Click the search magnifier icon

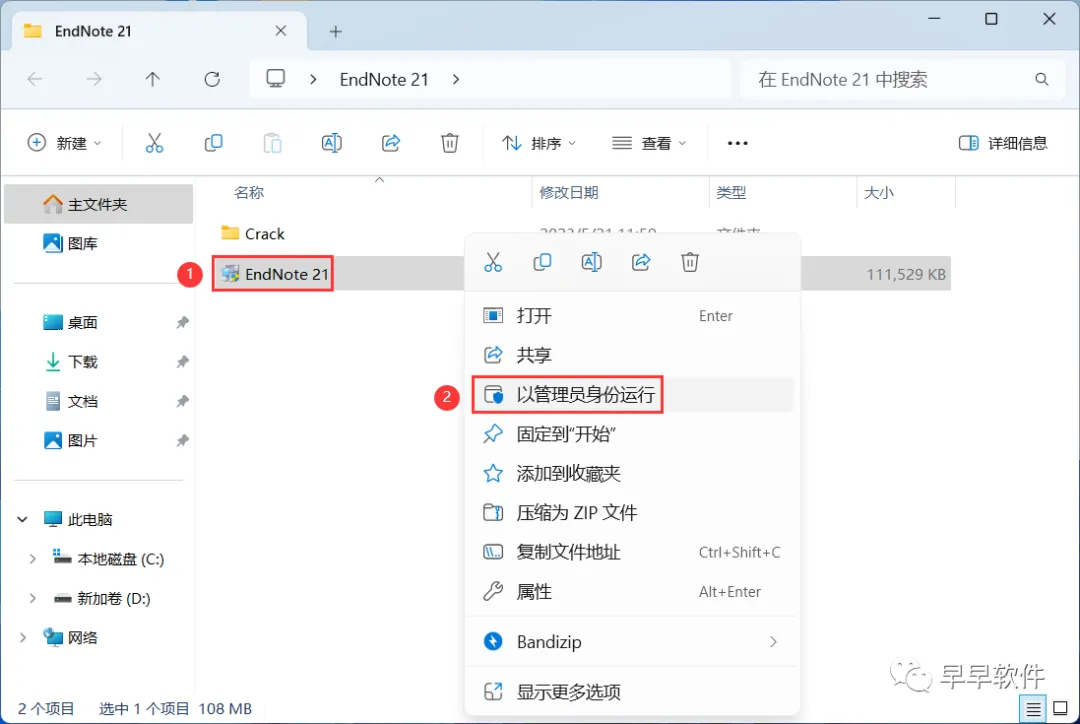coord(1041,79)
